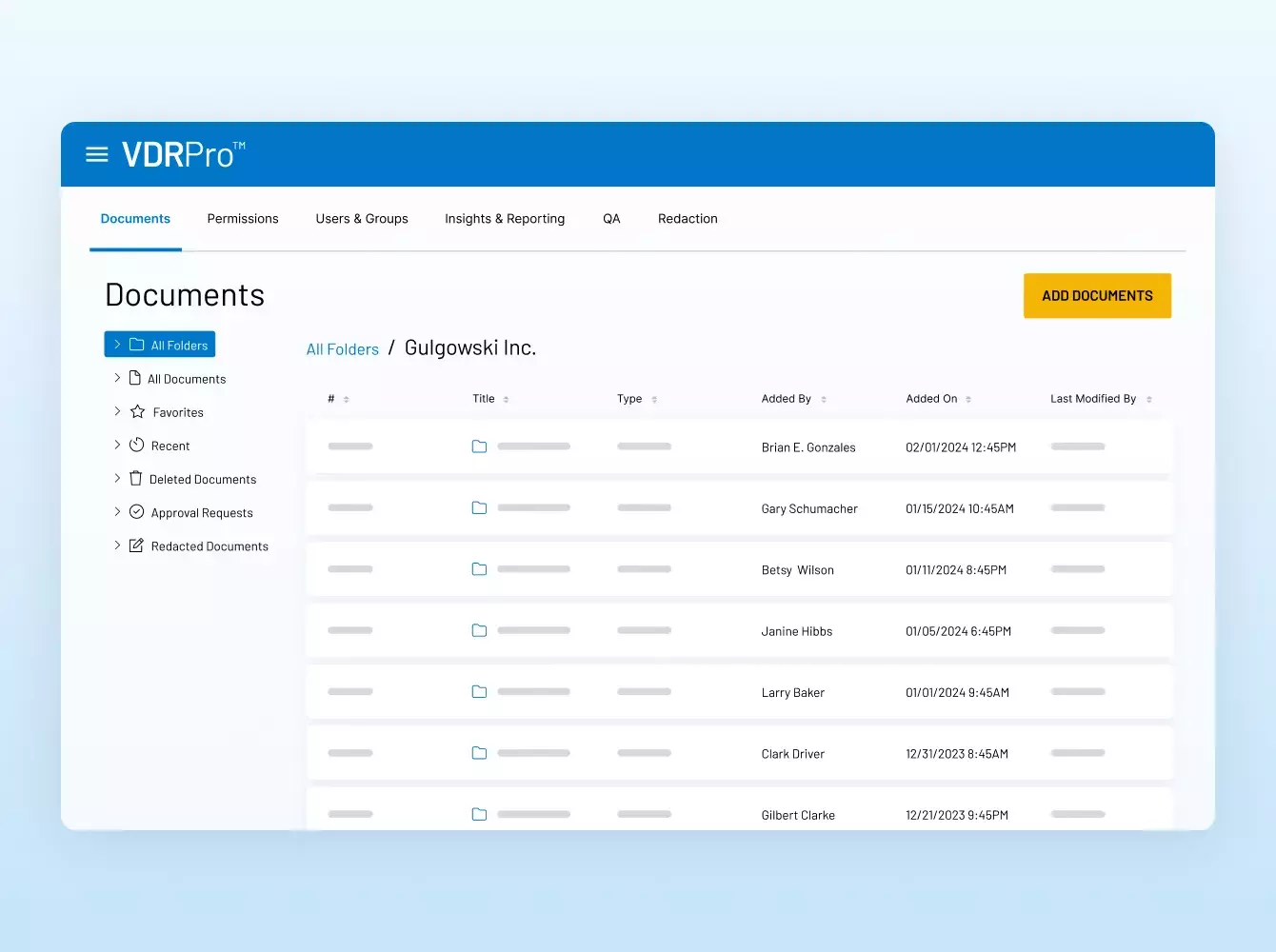The image size is (1276, 952).
Task: Click the ADD DOCUMENTS button
Action: (x=1097, y=296)
